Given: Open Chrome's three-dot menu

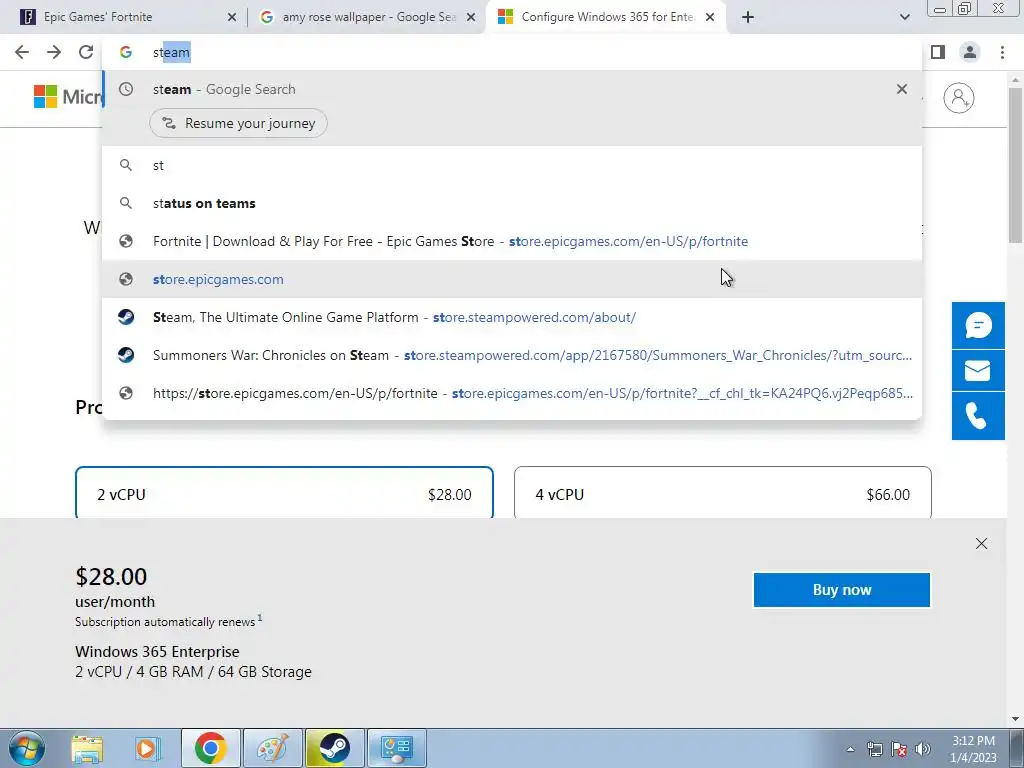Looking at the screenshot, I should [x=1002, y=52].
